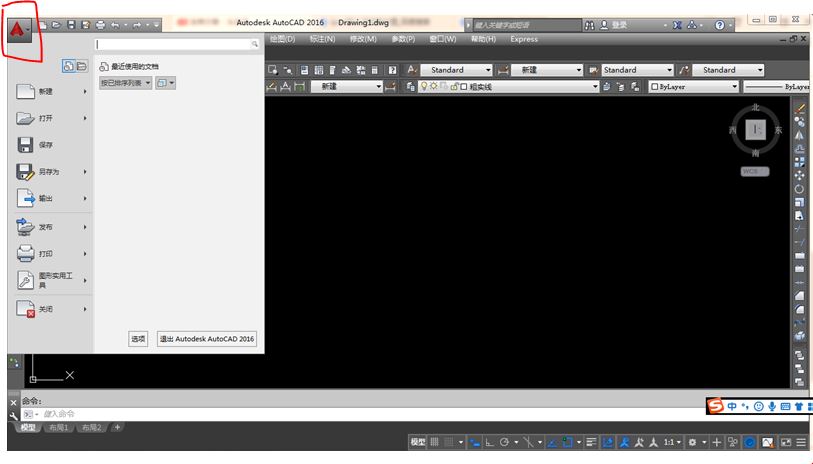This screenshot has width=813, height=464.
Task: Click the application menu search field
Action: 176,44
